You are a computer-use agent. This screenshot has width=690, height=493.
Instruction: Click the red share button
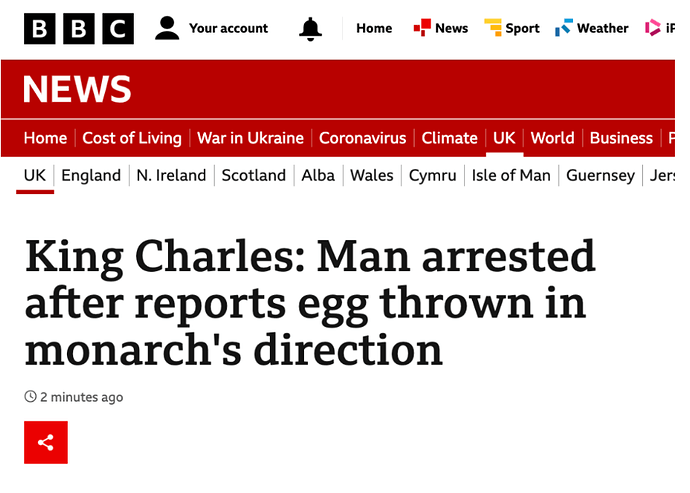click(46, 442)
